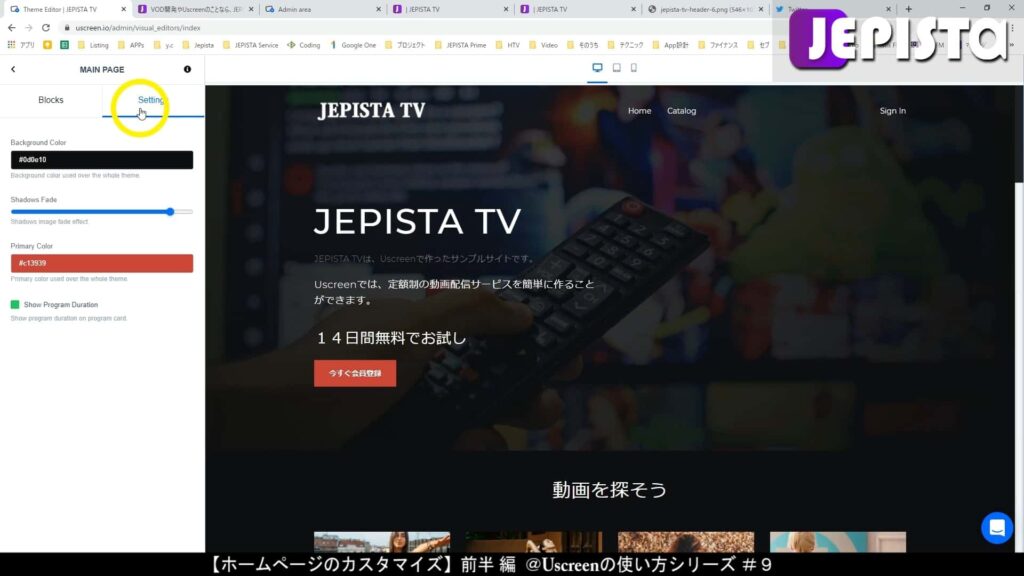Toggle Show Program Duration checkbox
Viewport: 1024px width, 576px height.
(15, 305)
